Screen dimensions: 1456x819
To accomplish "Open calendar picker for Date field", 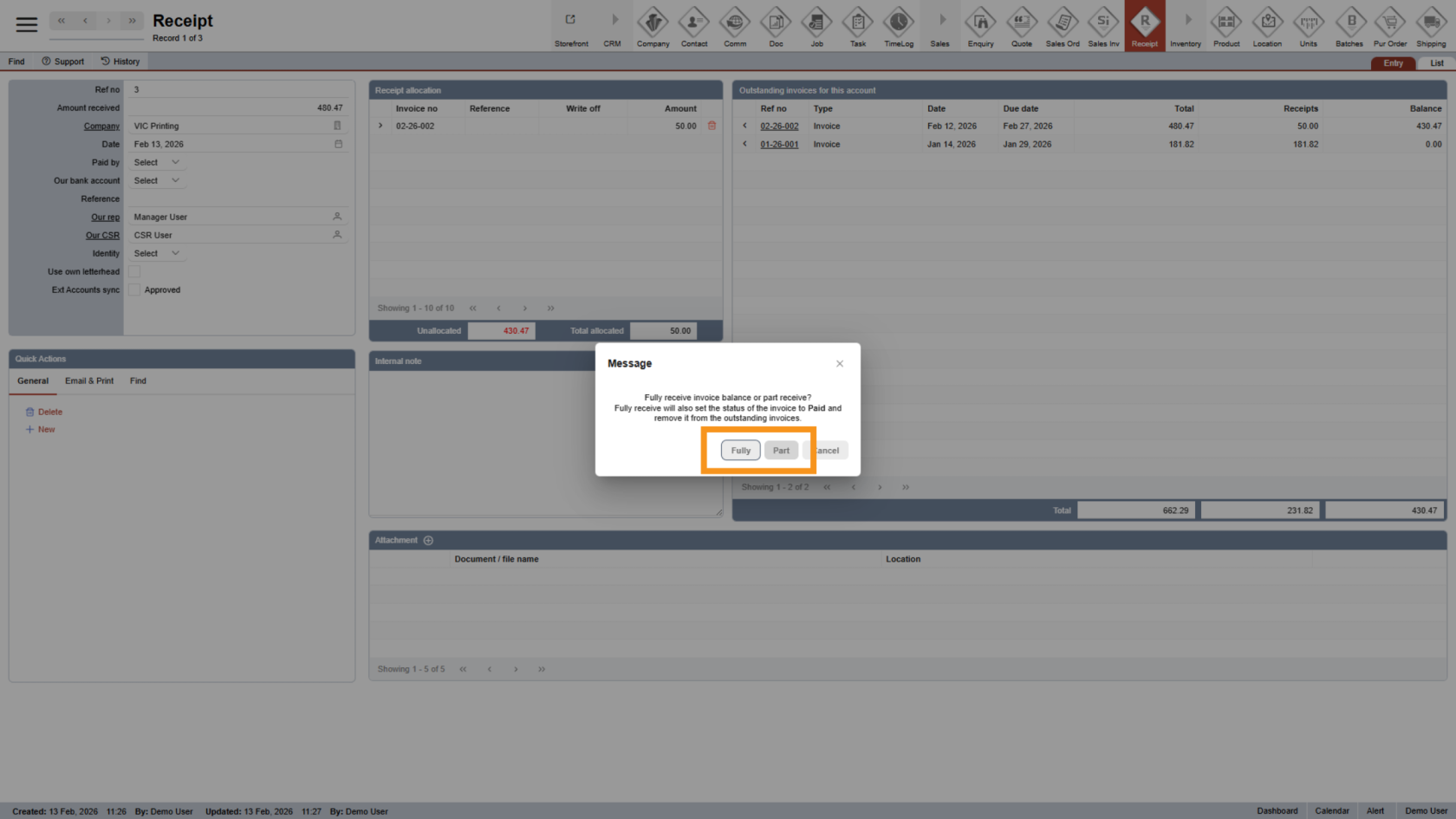I will coord(338,144).
